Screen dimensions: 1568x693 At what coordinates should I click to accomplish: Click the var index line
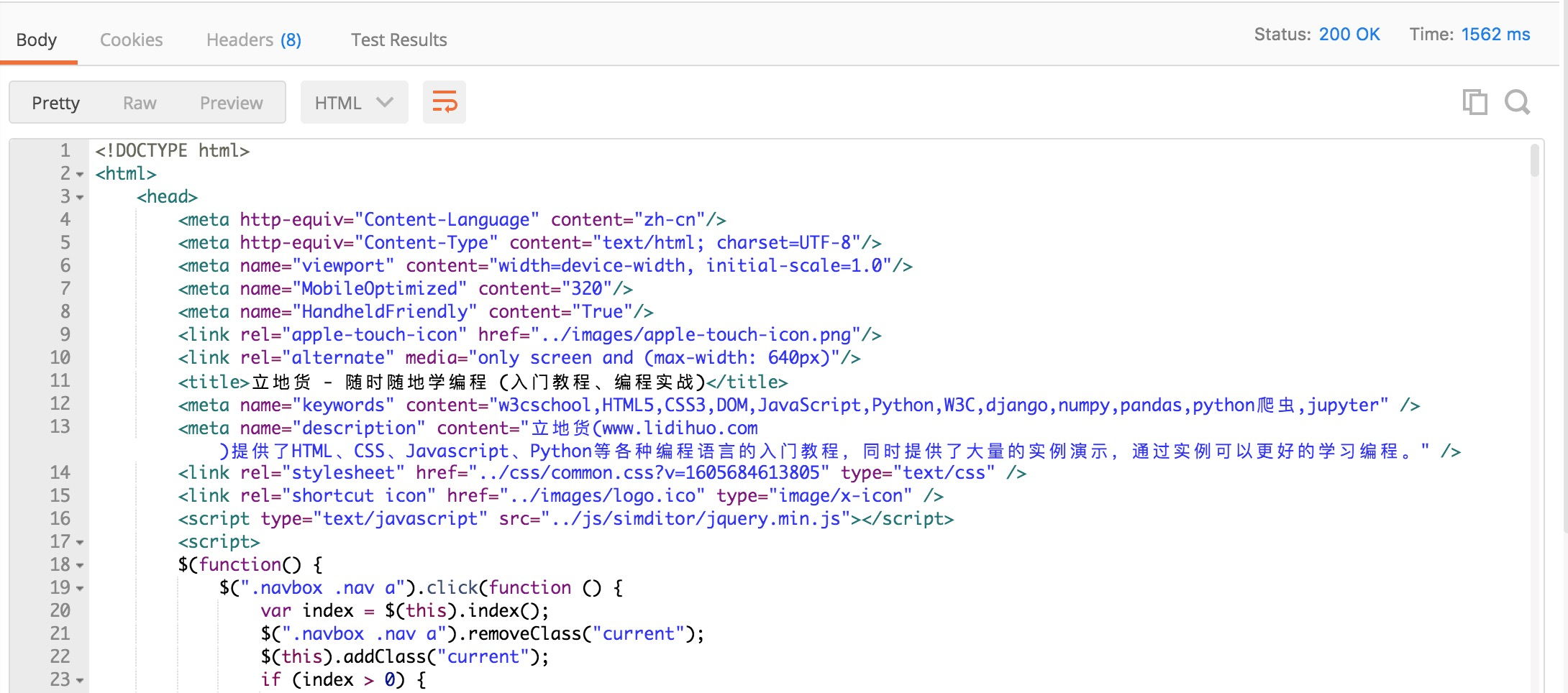(x=405, y=610)
